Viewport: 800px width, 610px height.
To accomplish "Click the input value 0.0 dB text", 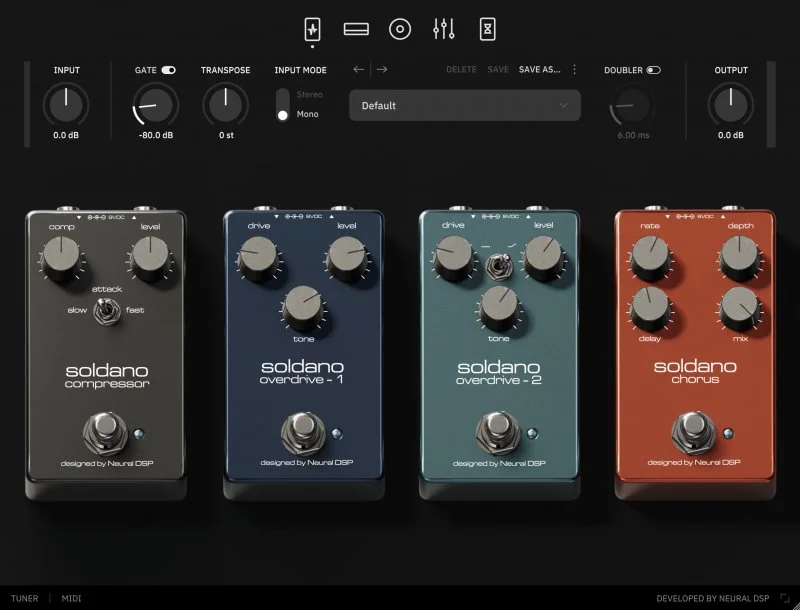I will pos(66,135).
